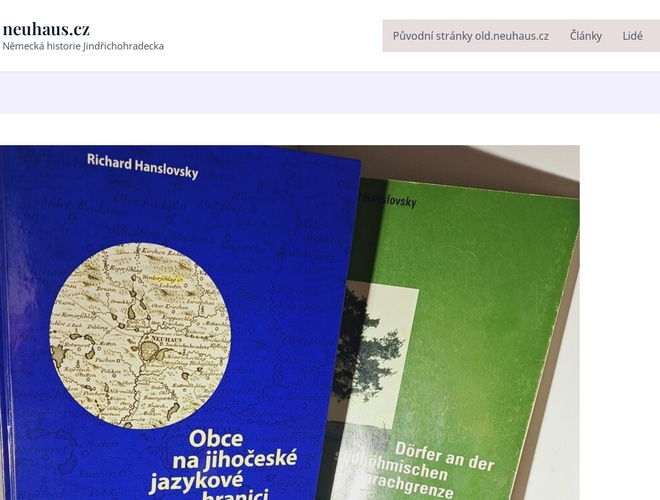Open the neuhaus.cz site title link
Viewport: 660px width, 500px height.
pyautogui.click(x=46, y=29)
